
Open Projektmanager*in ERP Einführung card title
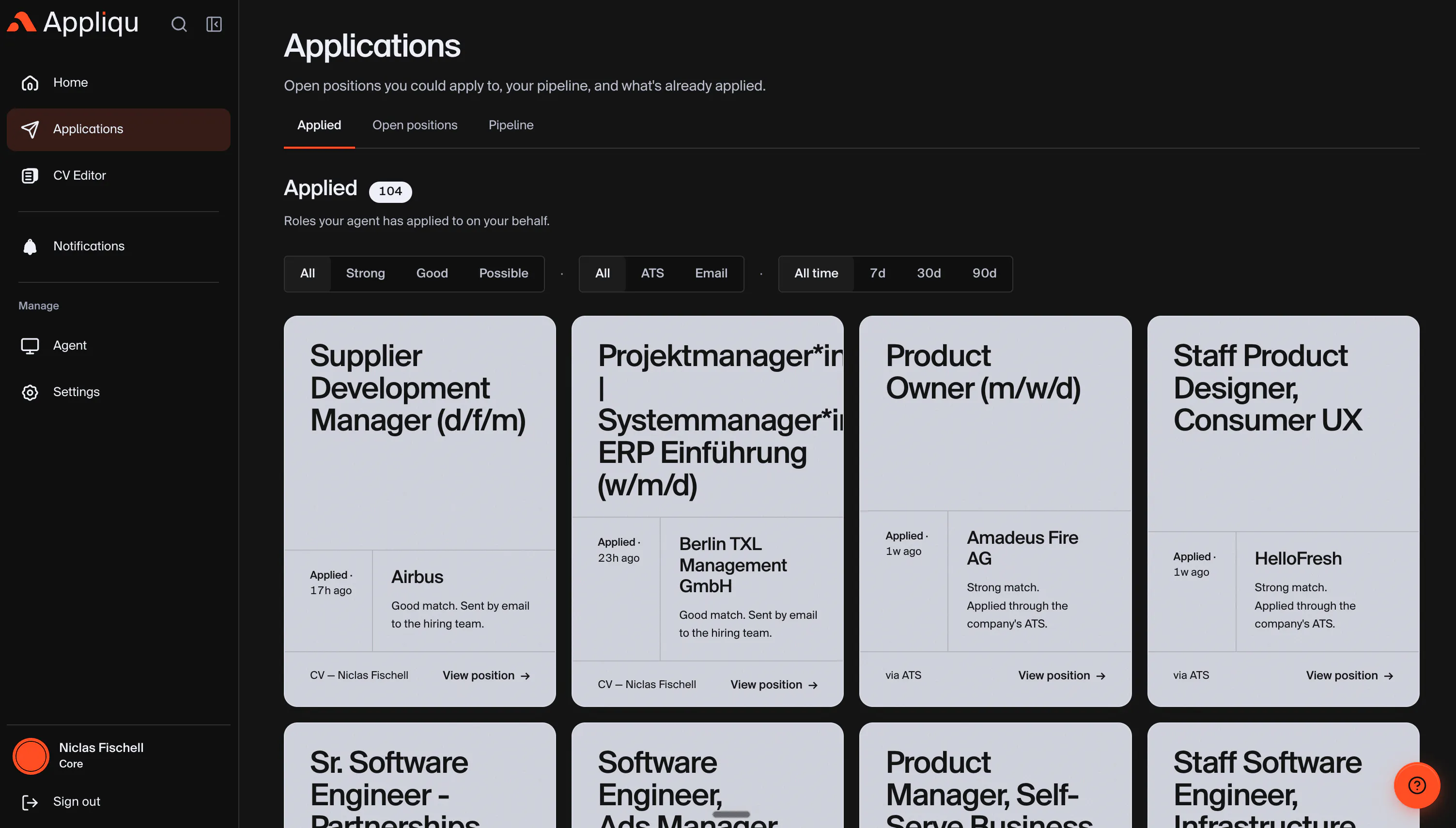coord(720,421)
